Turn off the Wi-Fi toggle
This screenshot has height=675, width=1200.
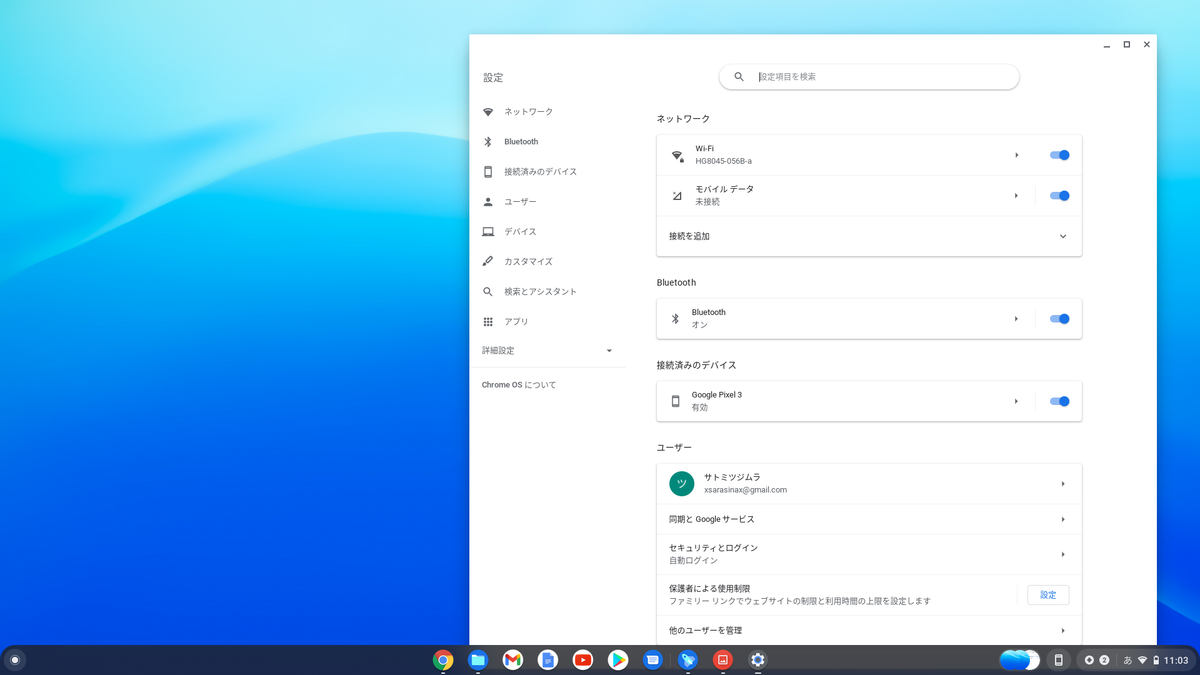tap(1060, 155)
